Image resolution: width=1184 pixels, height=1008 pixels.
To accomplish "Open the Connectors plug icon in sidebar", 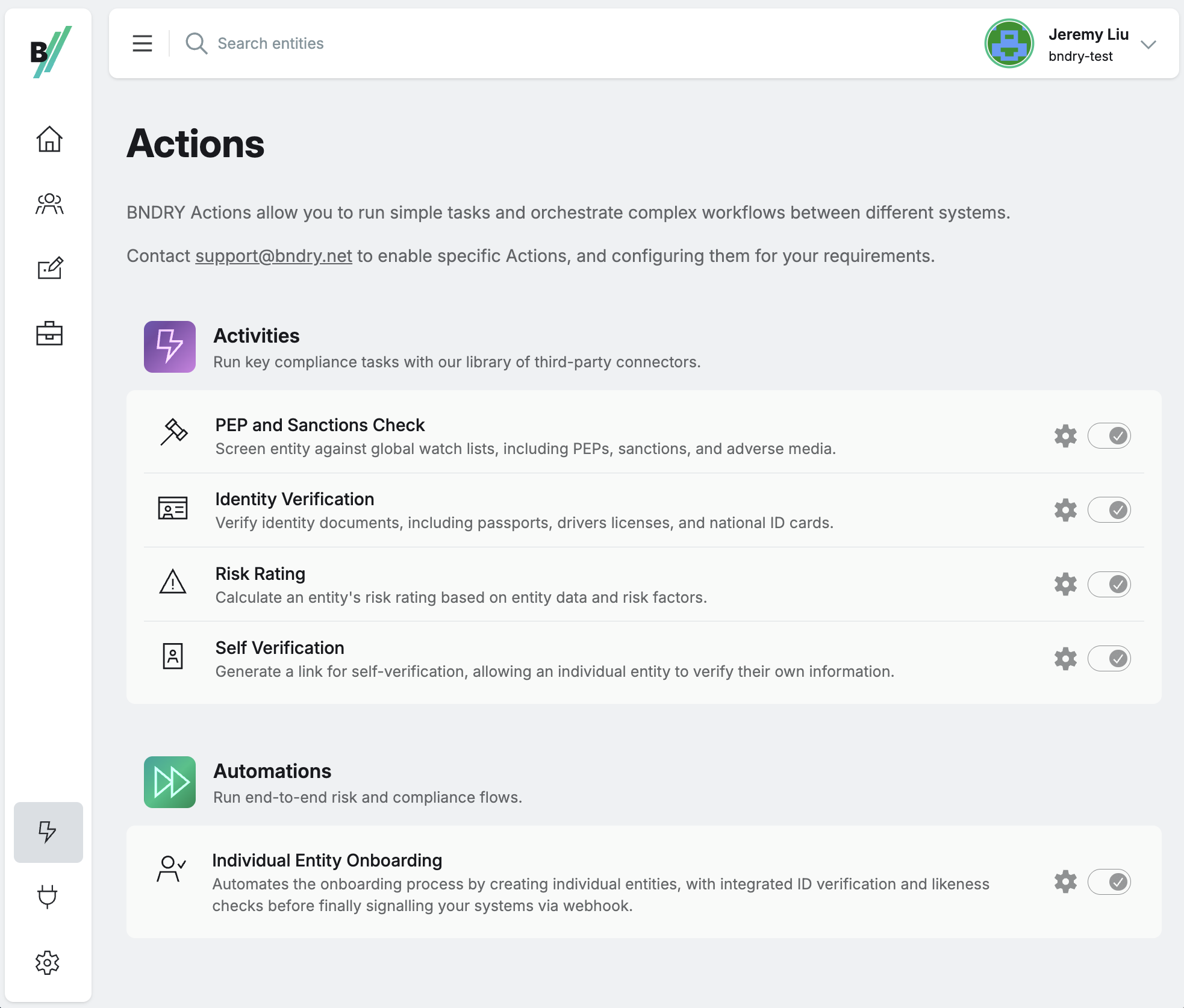I will (x=48, y=897).
